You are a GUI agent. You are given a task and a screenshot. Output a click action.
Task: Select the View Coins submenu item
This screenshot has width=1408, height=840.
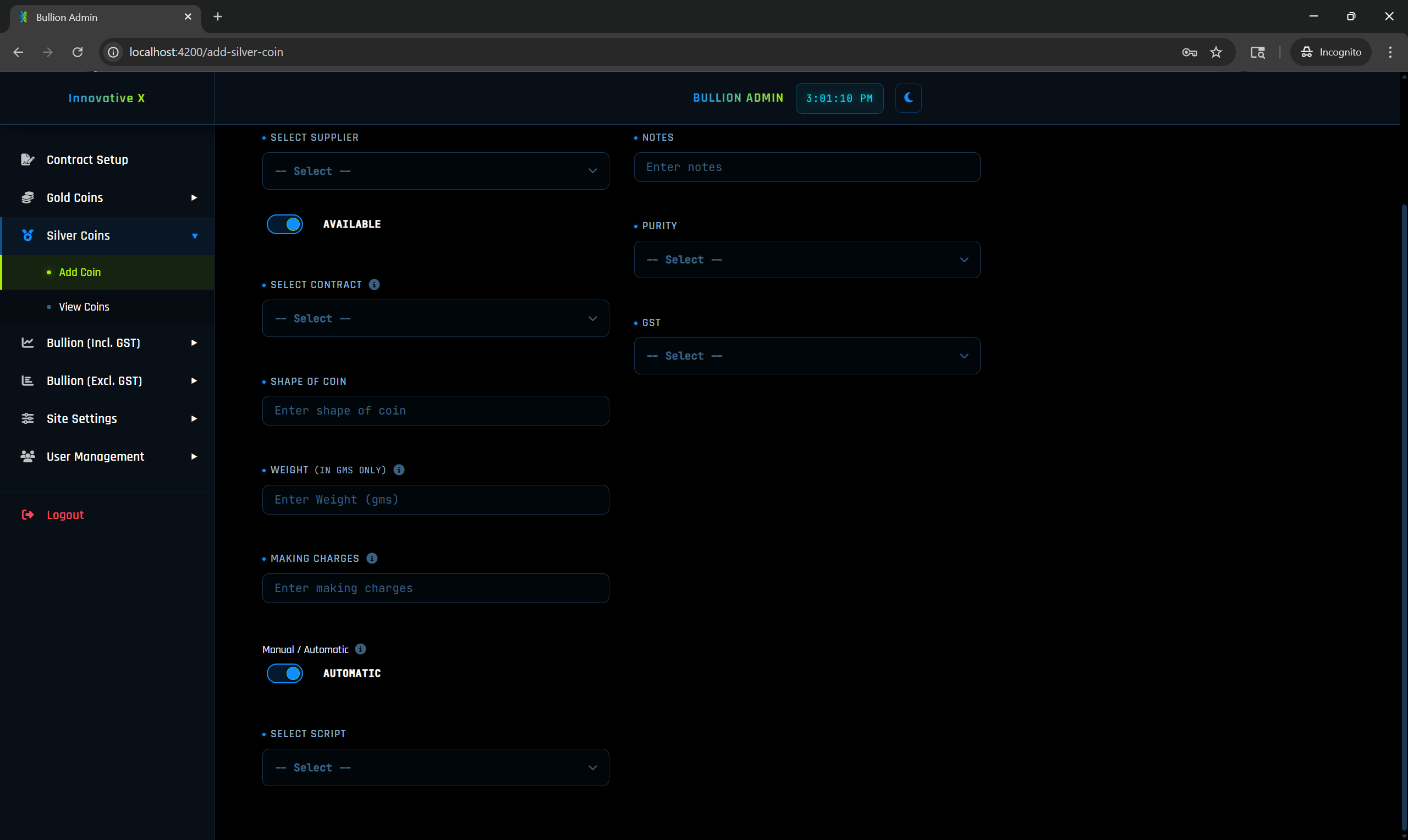[x=107, y=307]
